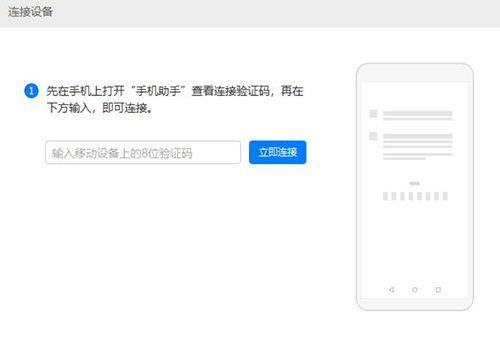The height and width of the screenshot is (360, 500).
Task: Click the instruction text starting 先在手机上打开
Action: click(175, 99)
